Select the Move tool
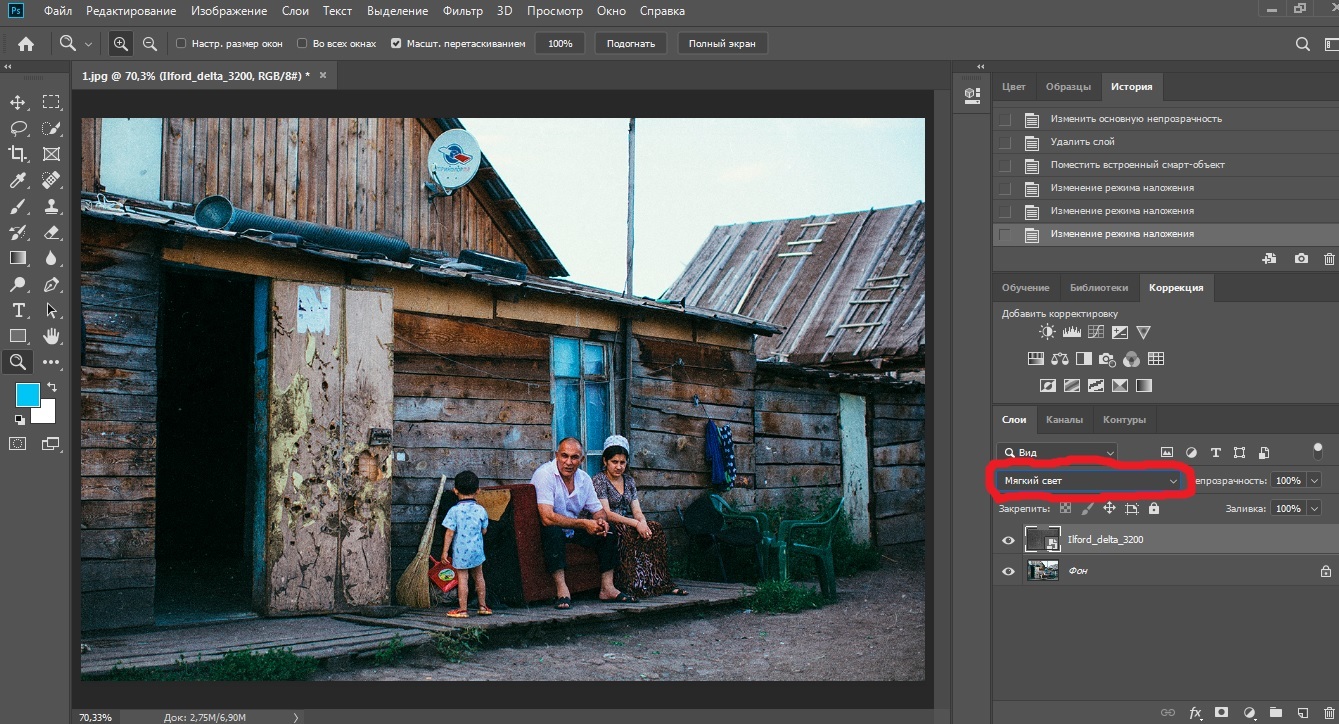The image size is (1339, 724). point(18,102)
